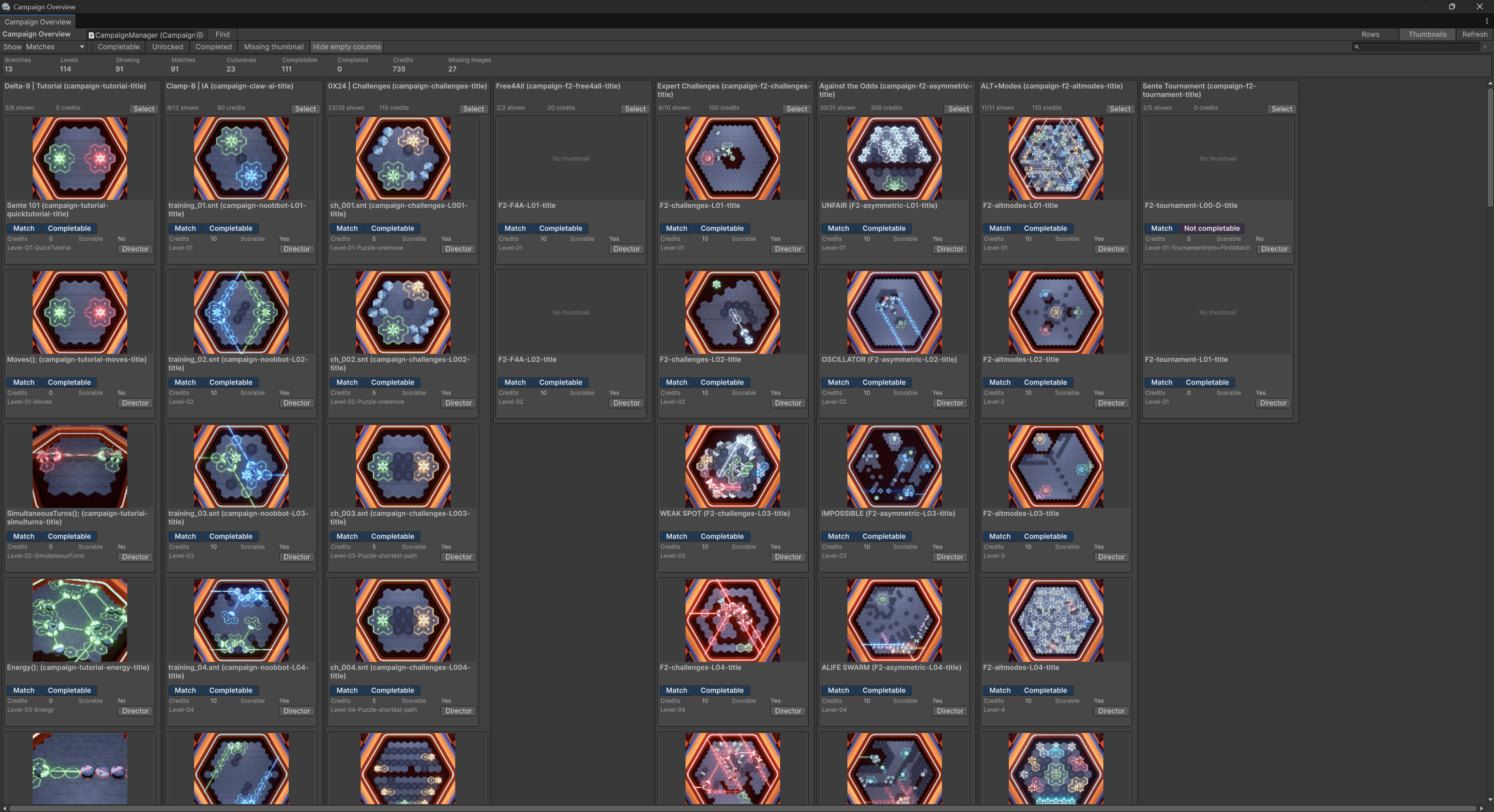Viewport: 1494px width, 812px height.
Task: Open the three-dot window options menu
Action: pos(1487,21)
